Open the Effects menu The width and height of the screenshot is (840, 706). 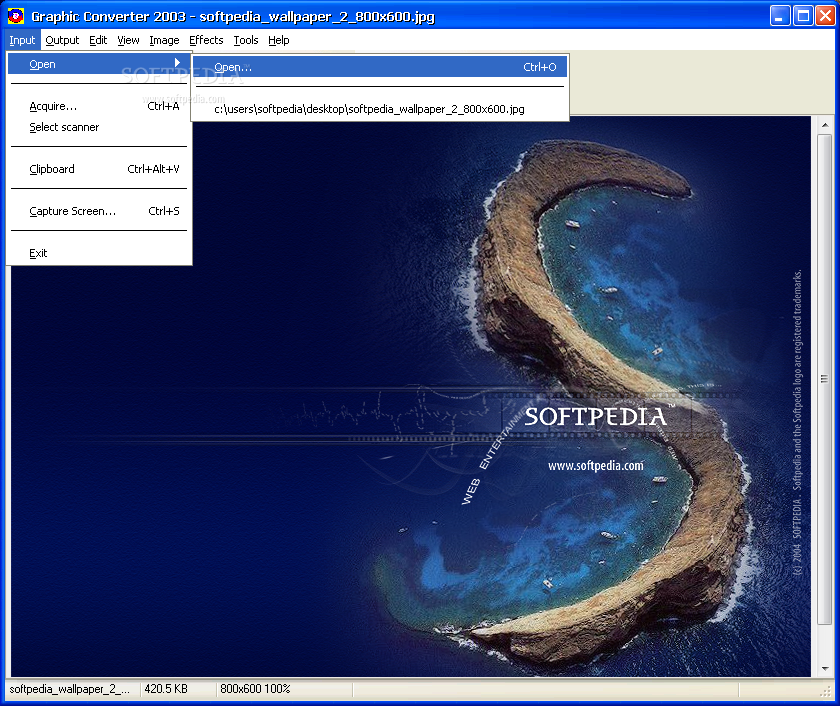[206, 40]
